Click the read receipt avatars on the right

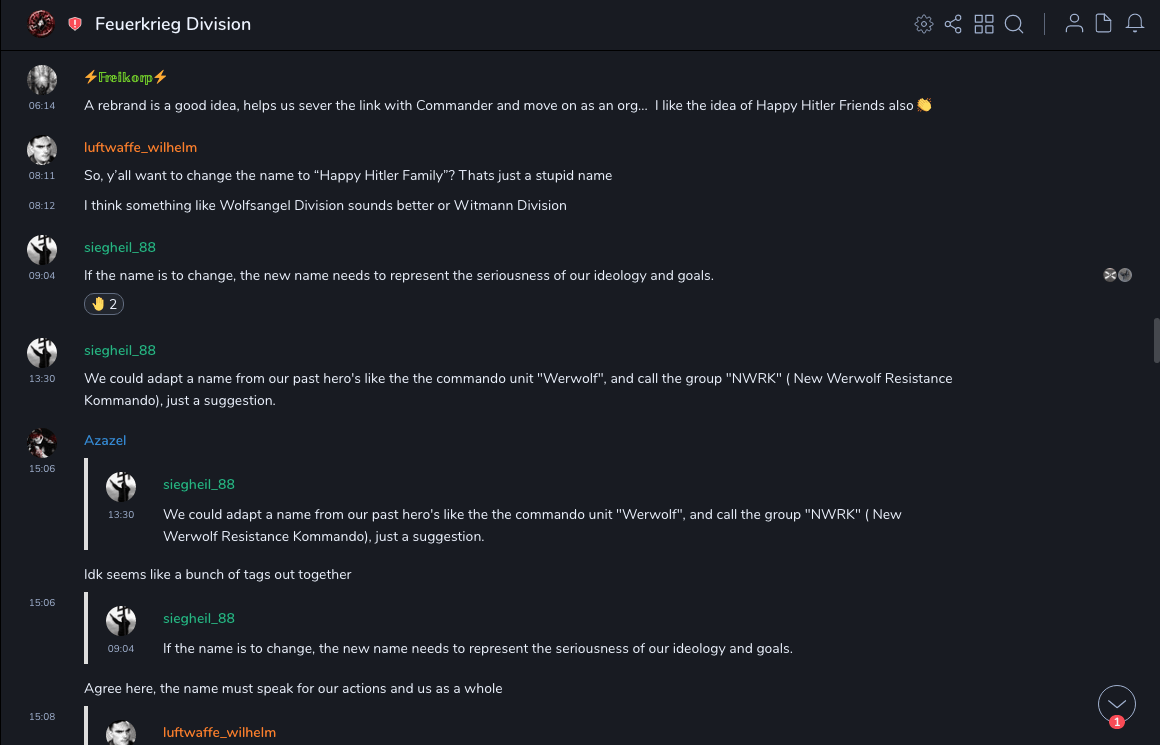click(x=1117, y=275)
